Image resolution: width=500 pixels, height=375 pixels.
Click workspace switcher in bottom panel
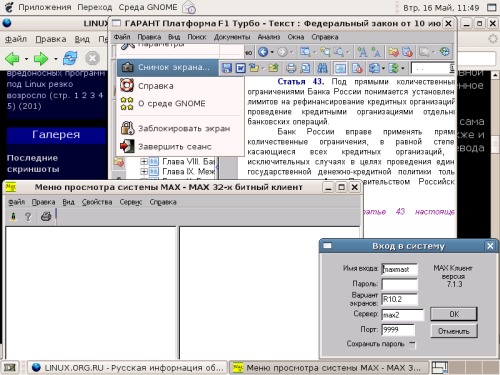click(465, 368)
